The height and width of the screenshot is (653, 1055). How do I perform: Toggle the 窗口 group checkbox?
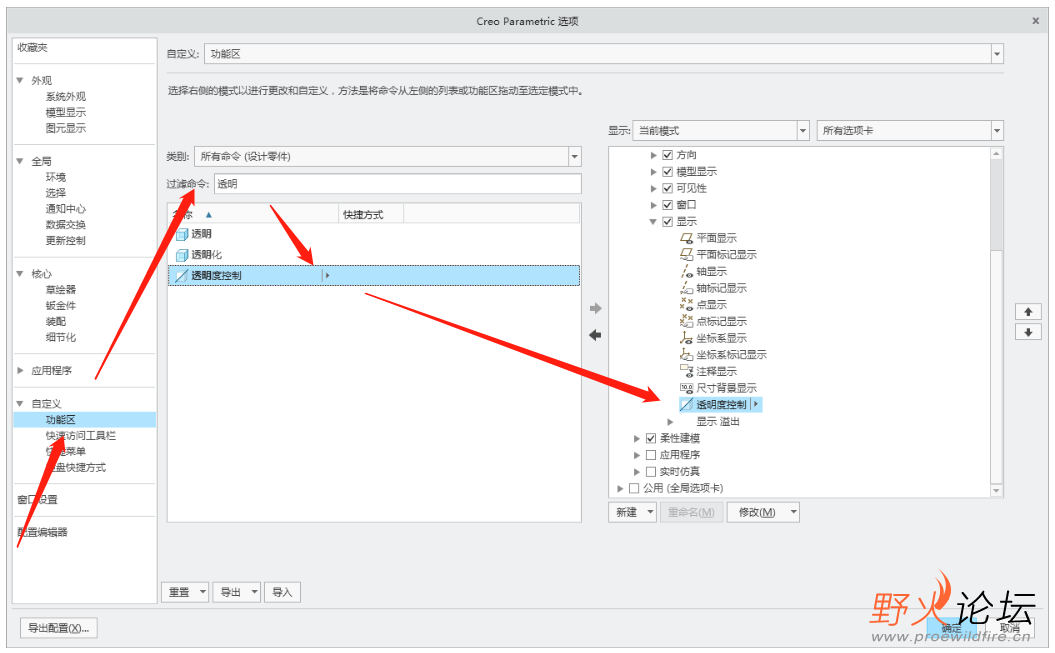pos(667,205)
